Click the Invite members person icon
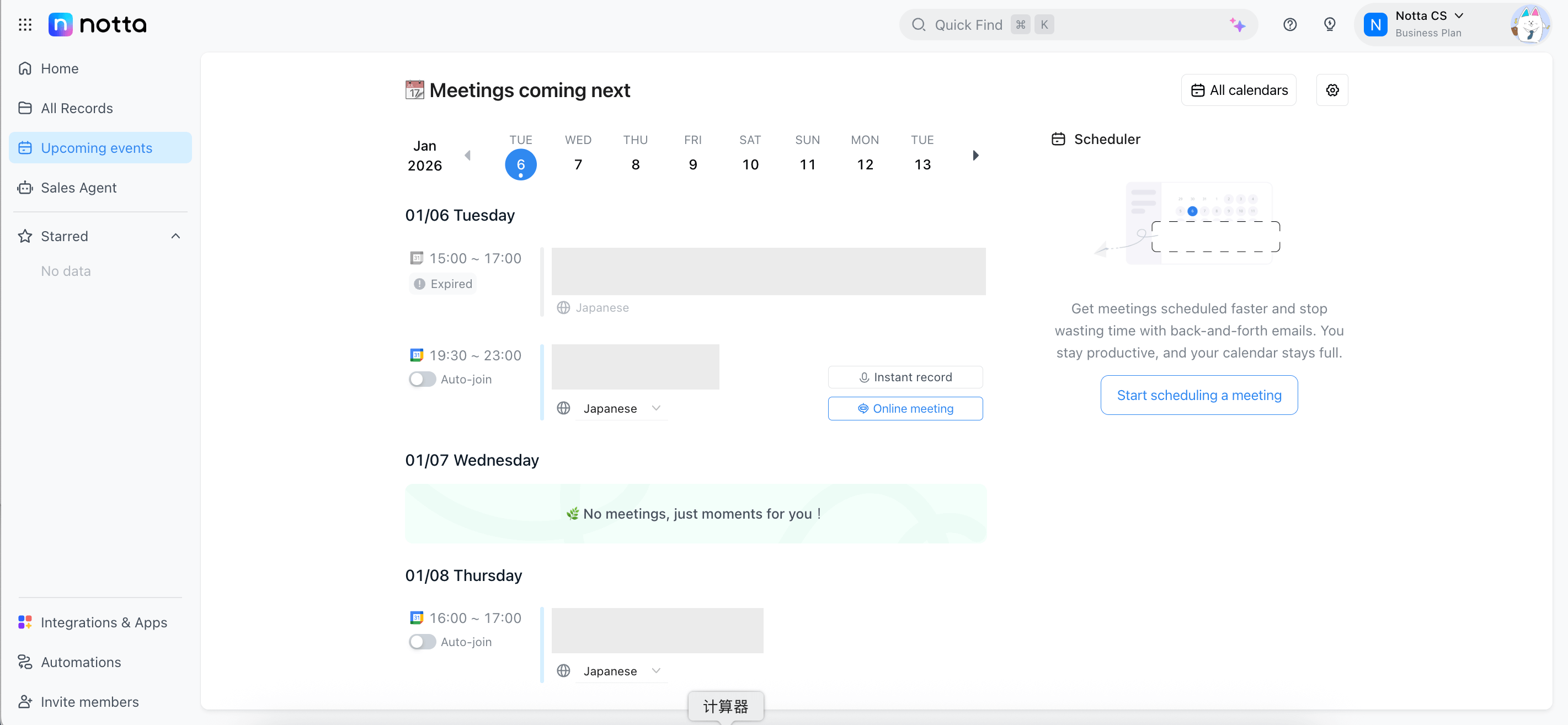1568x725 pixels. point(25,701)
